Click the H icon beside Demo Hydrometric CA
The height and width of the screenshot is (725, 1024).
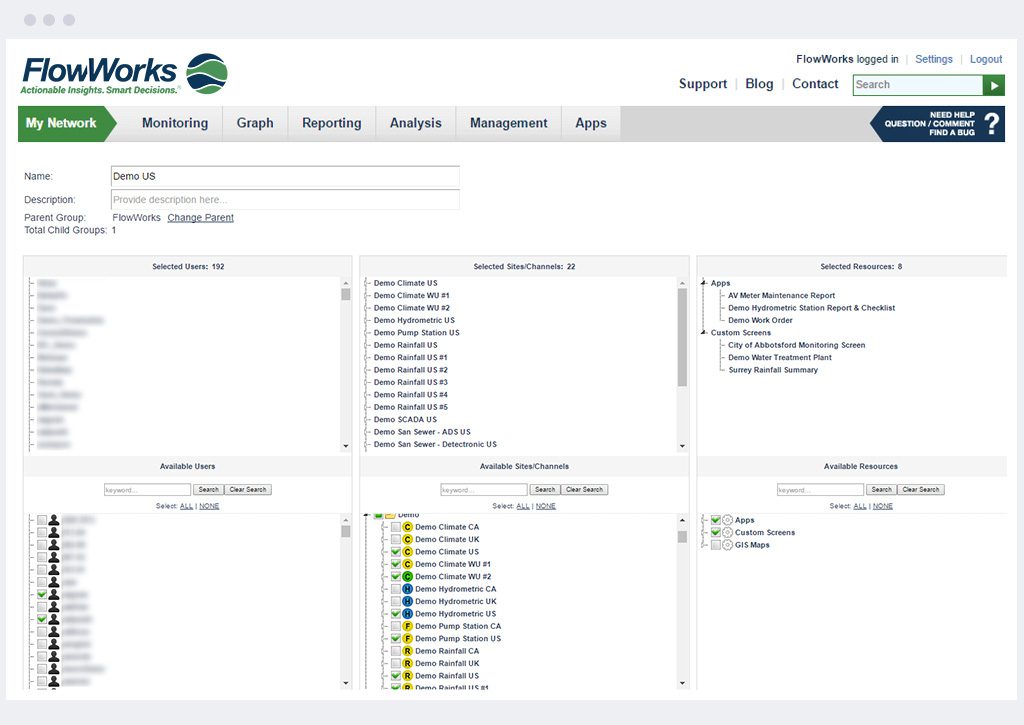tap(408, 589)
